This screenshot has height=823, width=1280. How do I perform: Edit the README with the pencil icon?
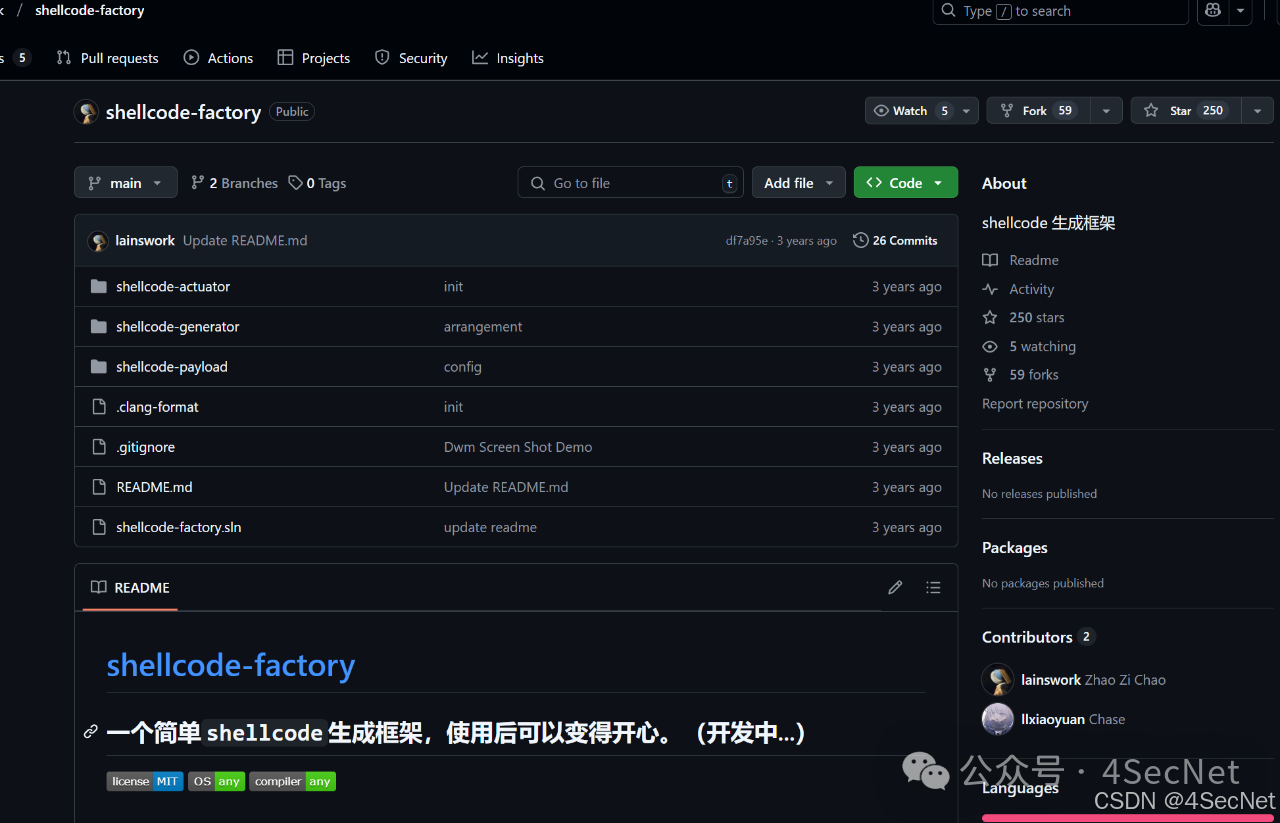(895, 588)
